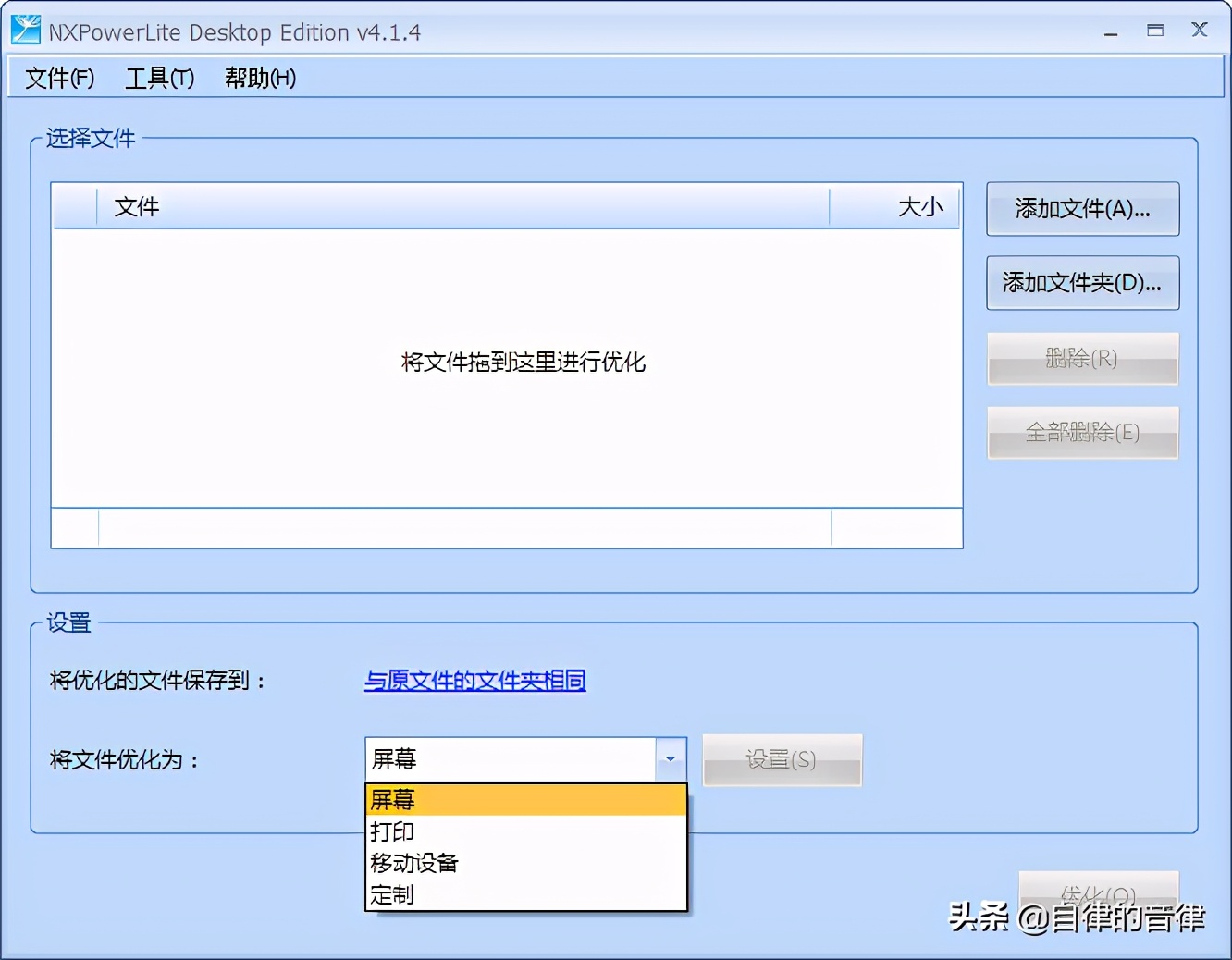Click the disabled 删除(R) button

point(1082,359)
